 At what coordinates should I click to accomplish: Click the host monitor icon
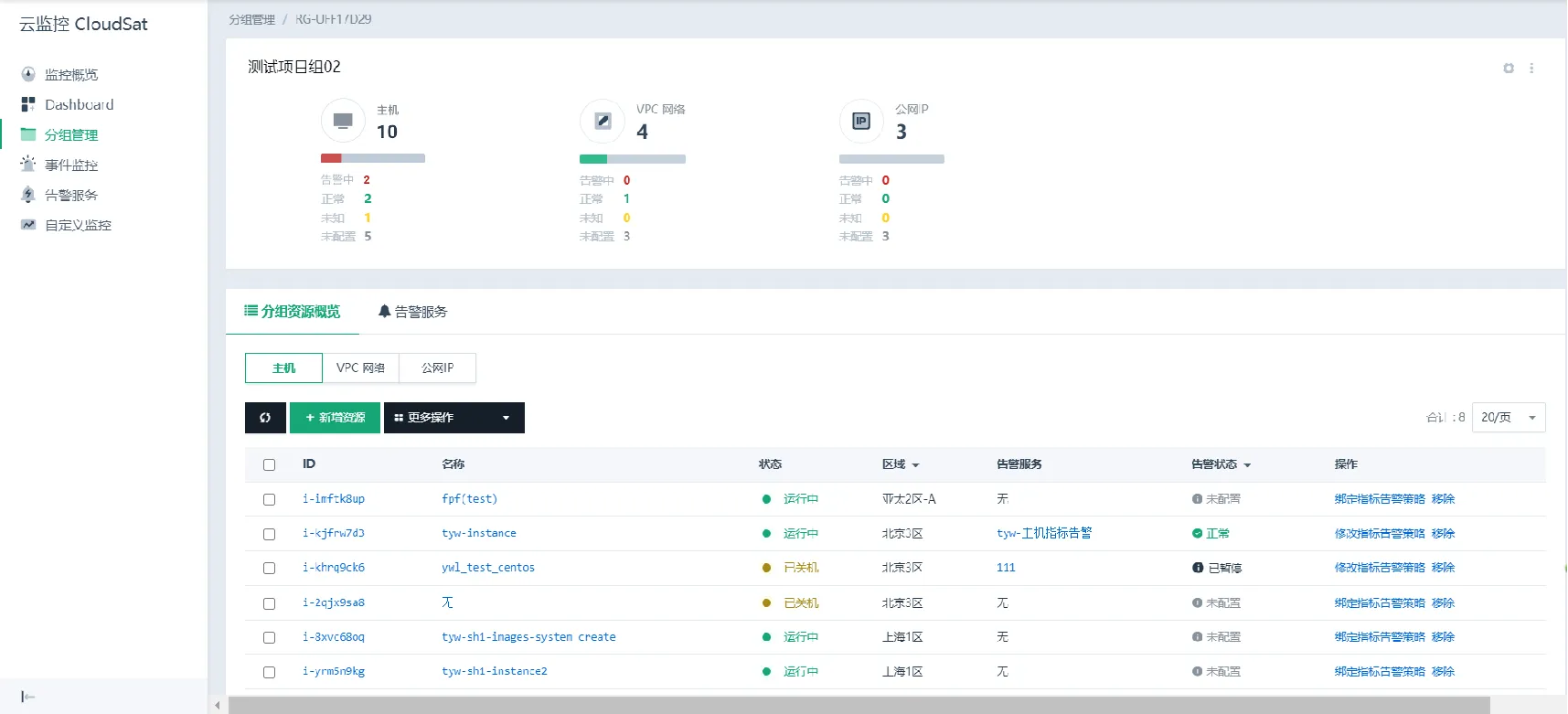pos(343,121)
